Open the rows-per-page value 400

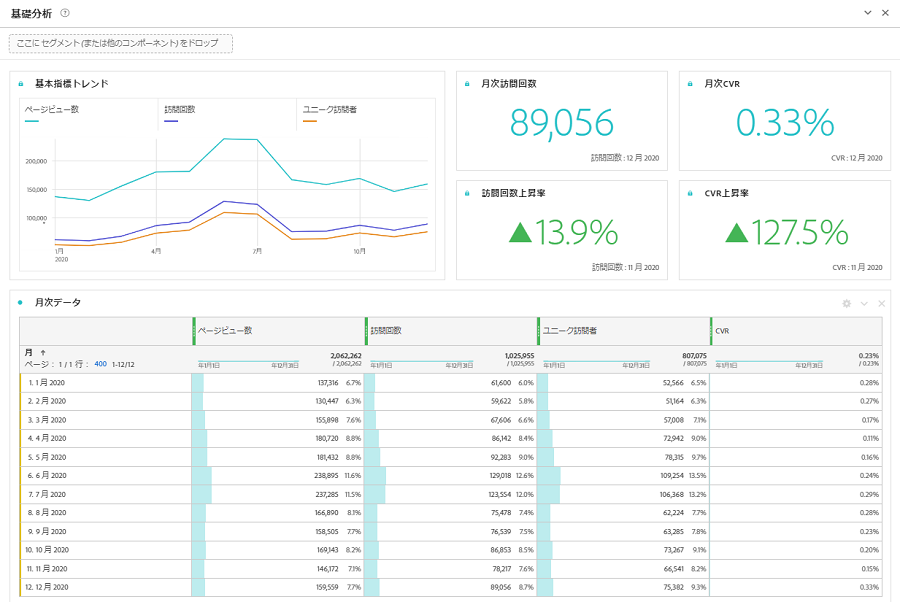100,364
